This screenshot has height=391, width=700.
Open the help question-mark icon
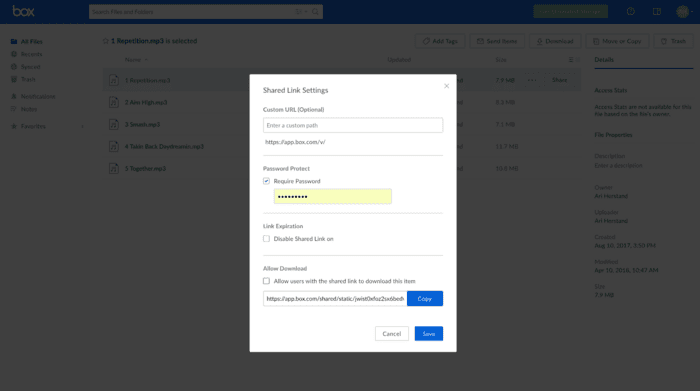[630, 12]
